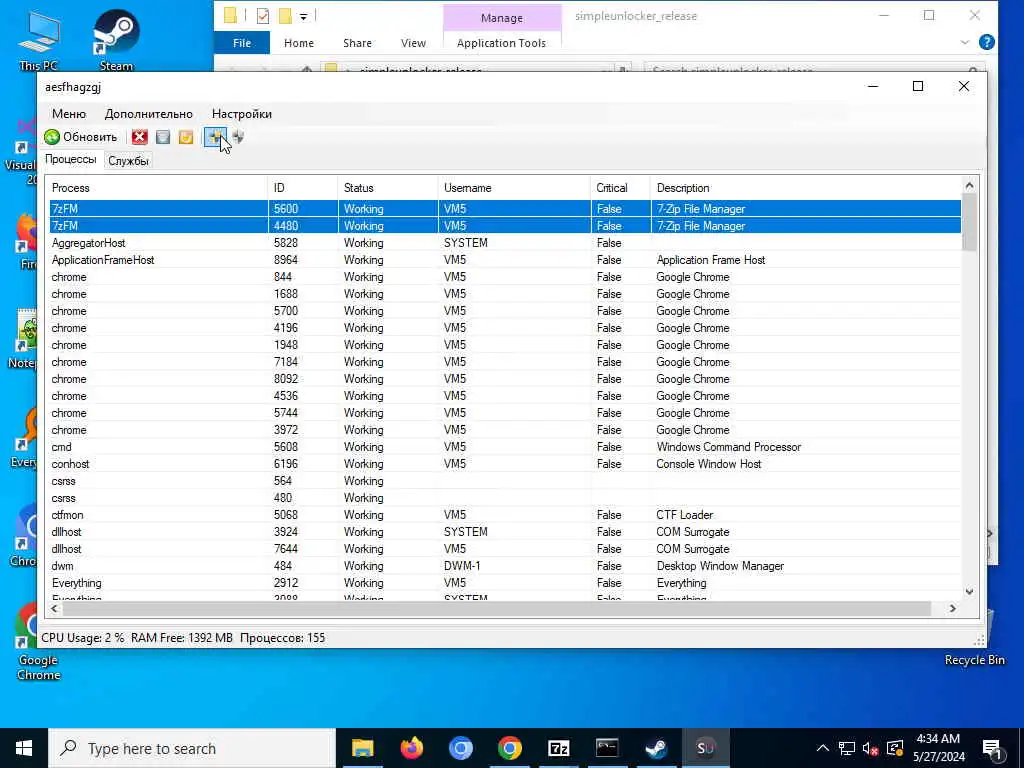Click the process list scroll-down arrow
1024x768 pixels.
(x=969, y=592)
